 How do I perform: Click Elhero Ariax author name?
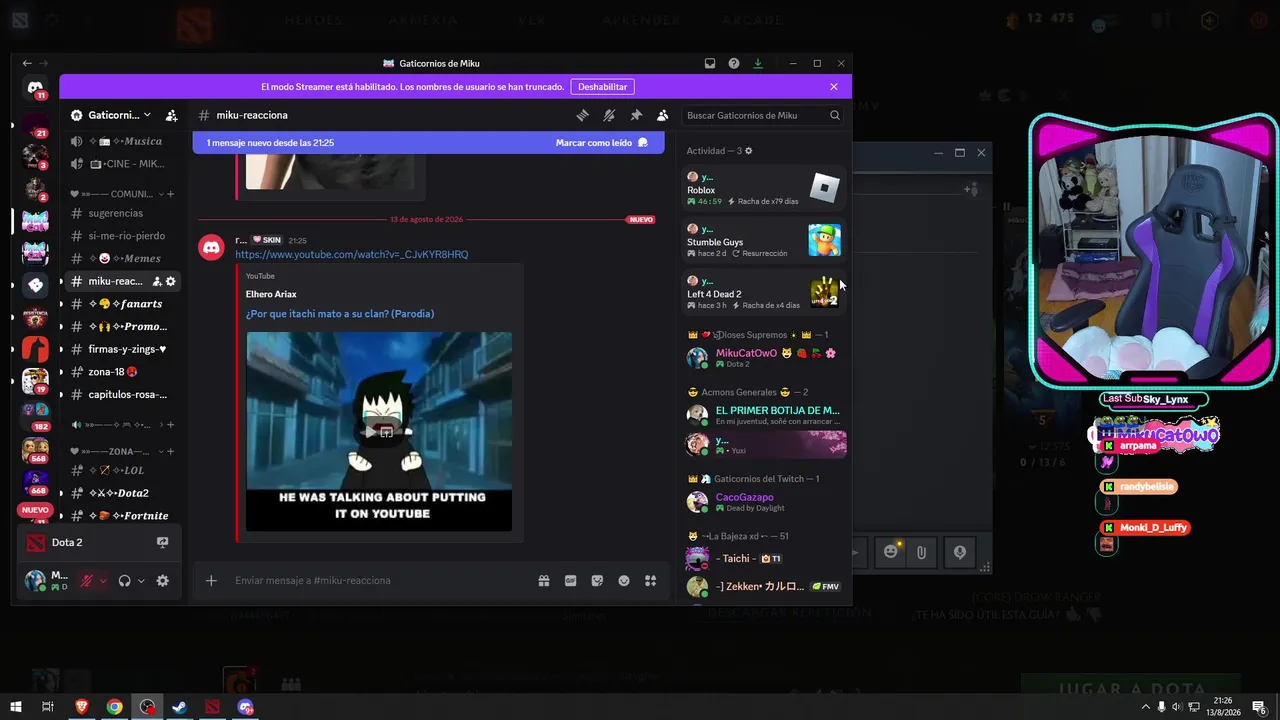click(271, 294)
